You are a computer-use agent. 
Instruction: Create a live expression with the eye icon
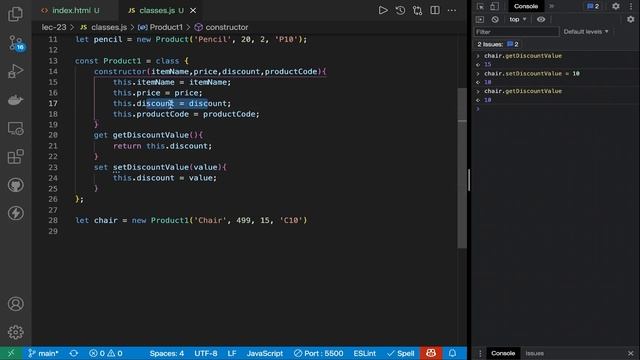click(x=541, y=20)
